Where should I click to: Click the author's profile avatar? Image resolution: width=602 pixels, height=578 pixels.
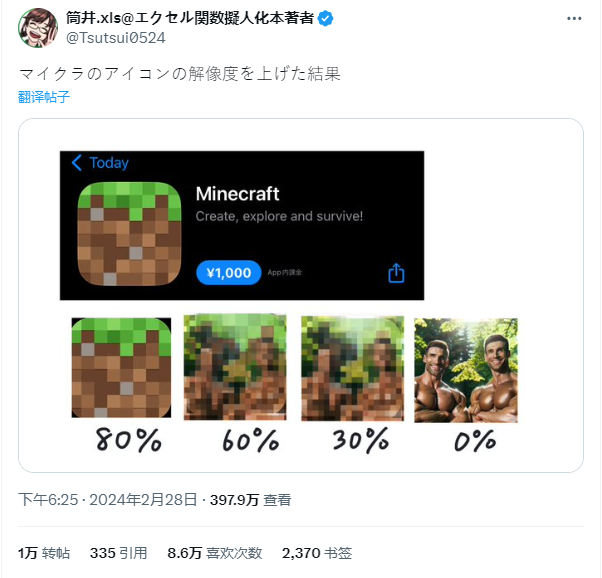[x=38, y=28]
